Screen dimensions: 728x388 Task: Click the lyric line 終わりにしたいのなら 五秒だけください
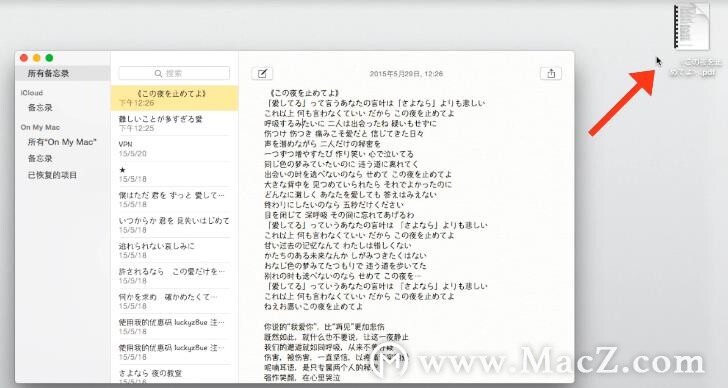(x=334, y=205)
